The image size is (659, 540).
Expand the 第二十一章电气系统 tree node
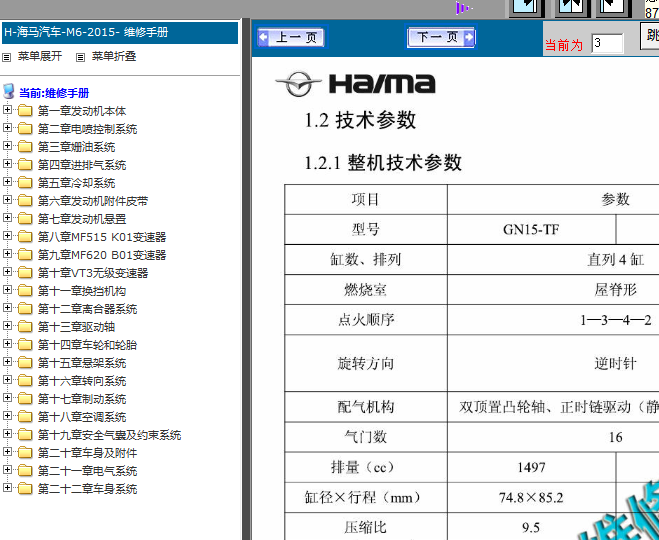(7, 470)
